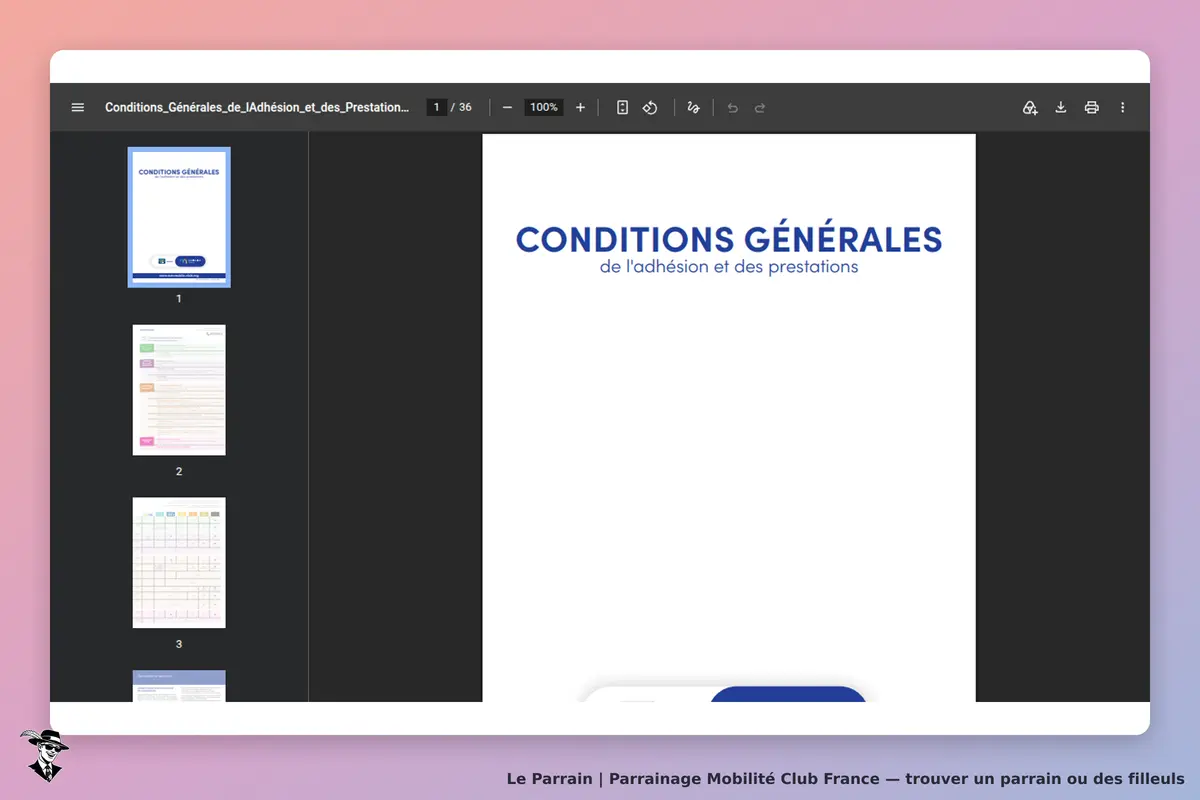Click the 100% zoom level field
This screenshot has height=800, width=1200.
tap(544, 107)
